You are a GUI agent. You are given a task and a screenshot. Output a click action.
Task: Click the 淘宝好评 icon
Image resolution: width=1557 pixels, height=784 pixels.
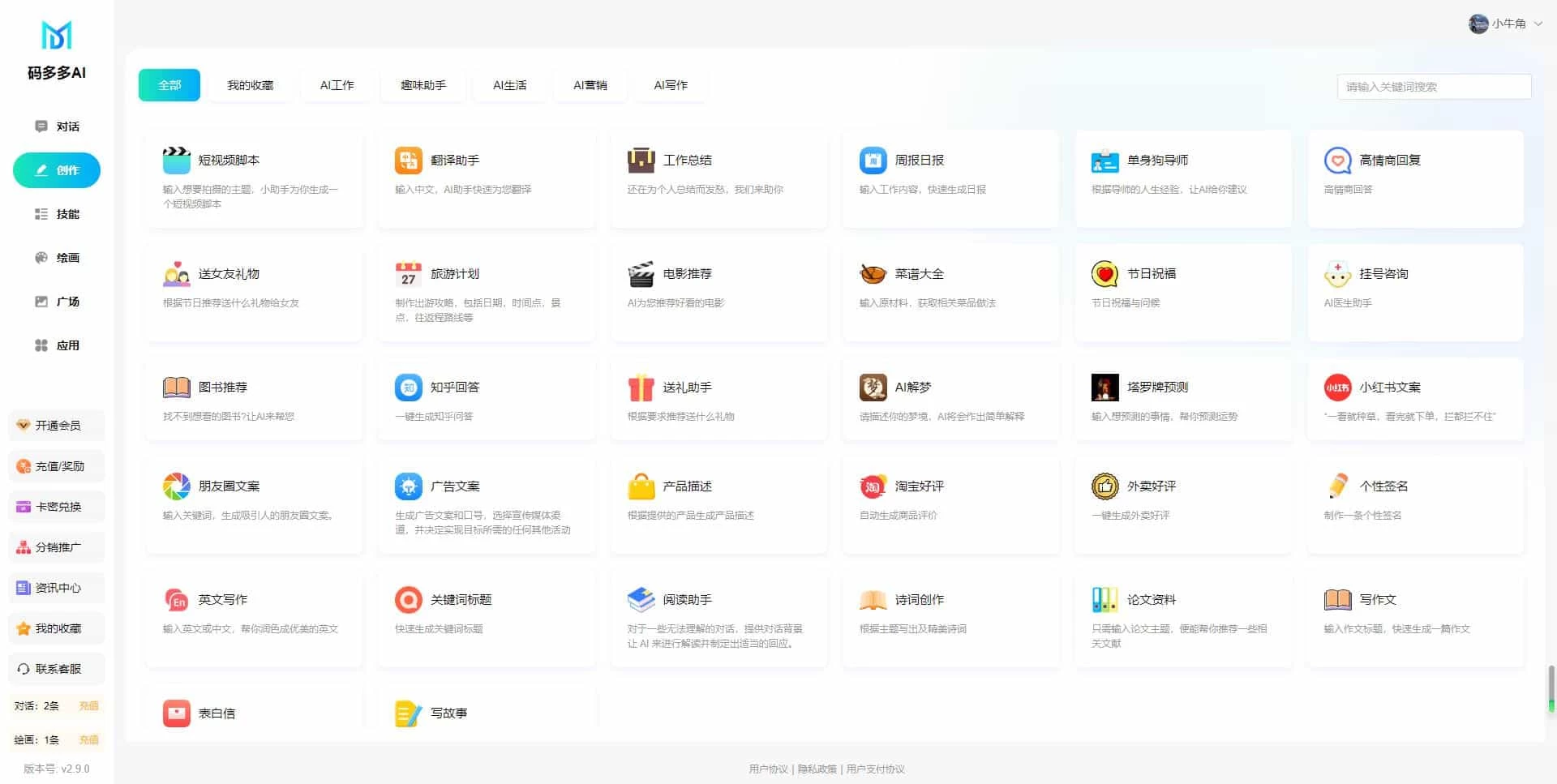point(873,486)
